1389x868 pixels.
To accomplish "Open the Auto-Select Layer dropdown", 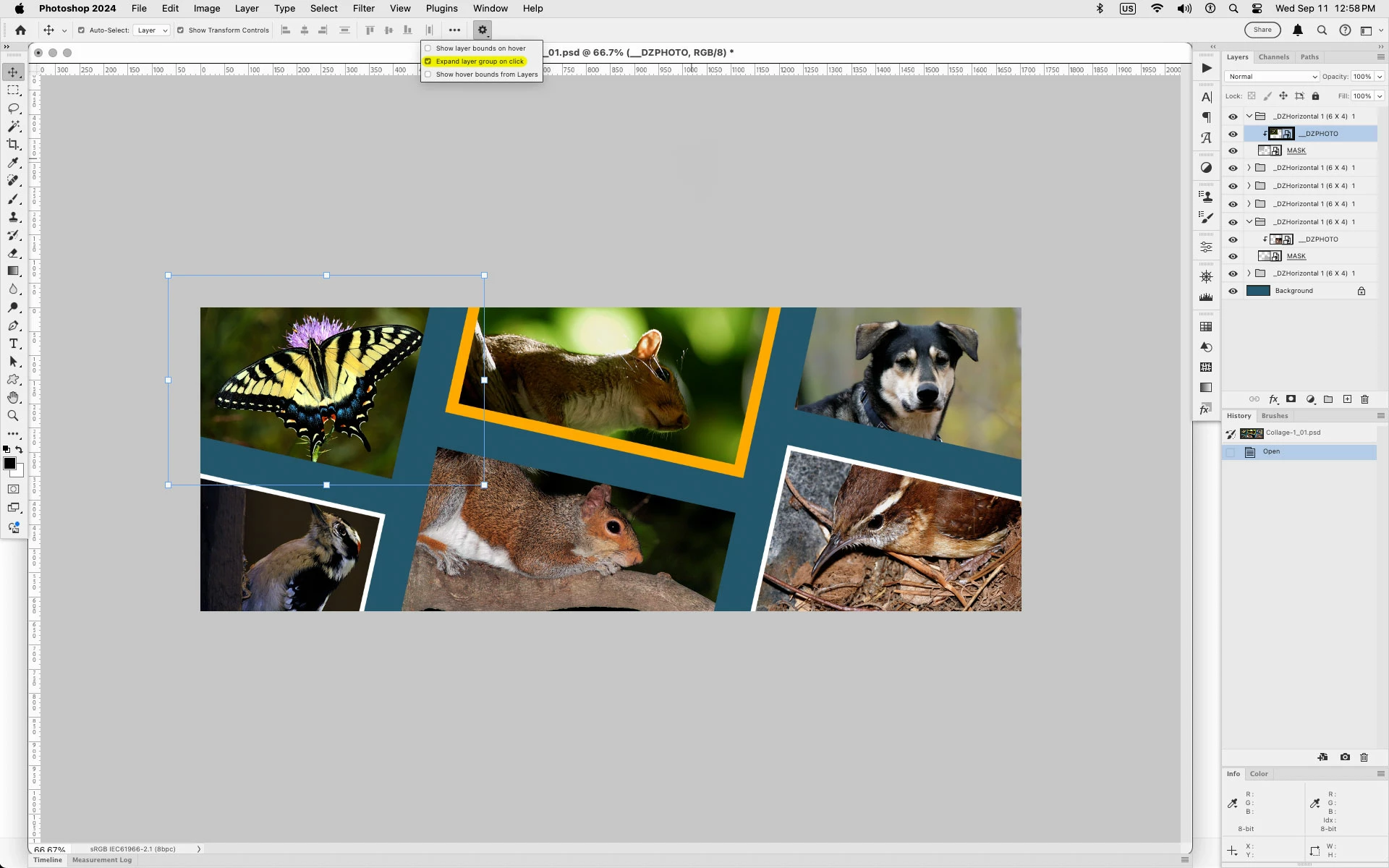I will click(153, 30).
